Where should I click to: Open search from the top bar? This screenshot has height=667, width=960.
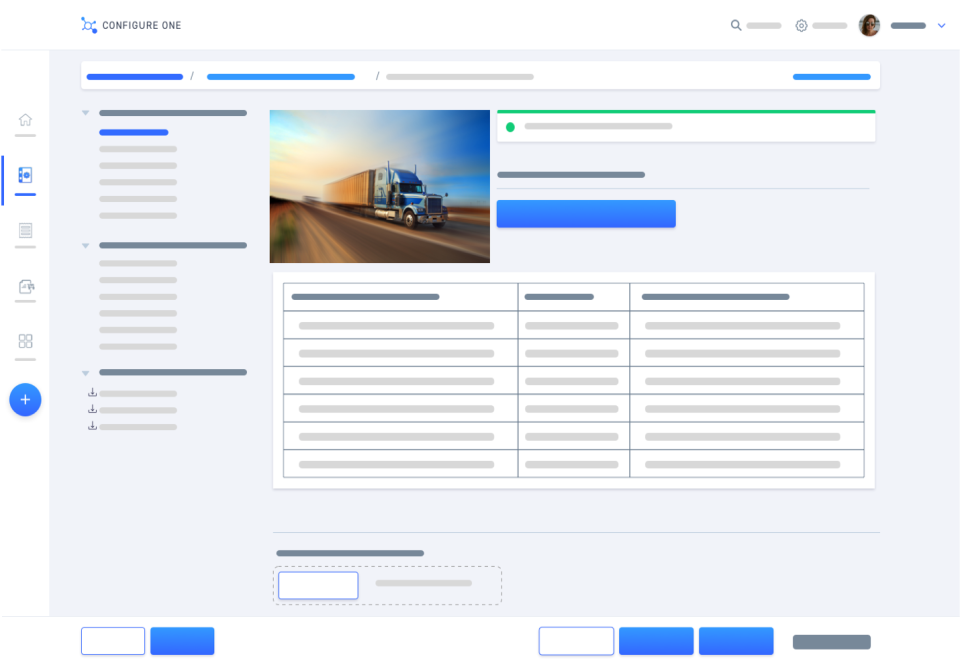tap(736, 25)
